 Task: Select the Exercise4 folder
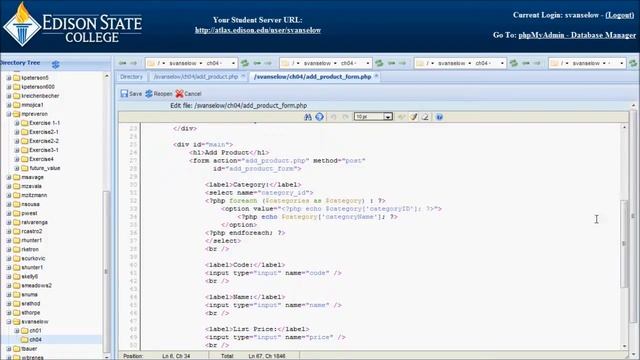point(41,159)
